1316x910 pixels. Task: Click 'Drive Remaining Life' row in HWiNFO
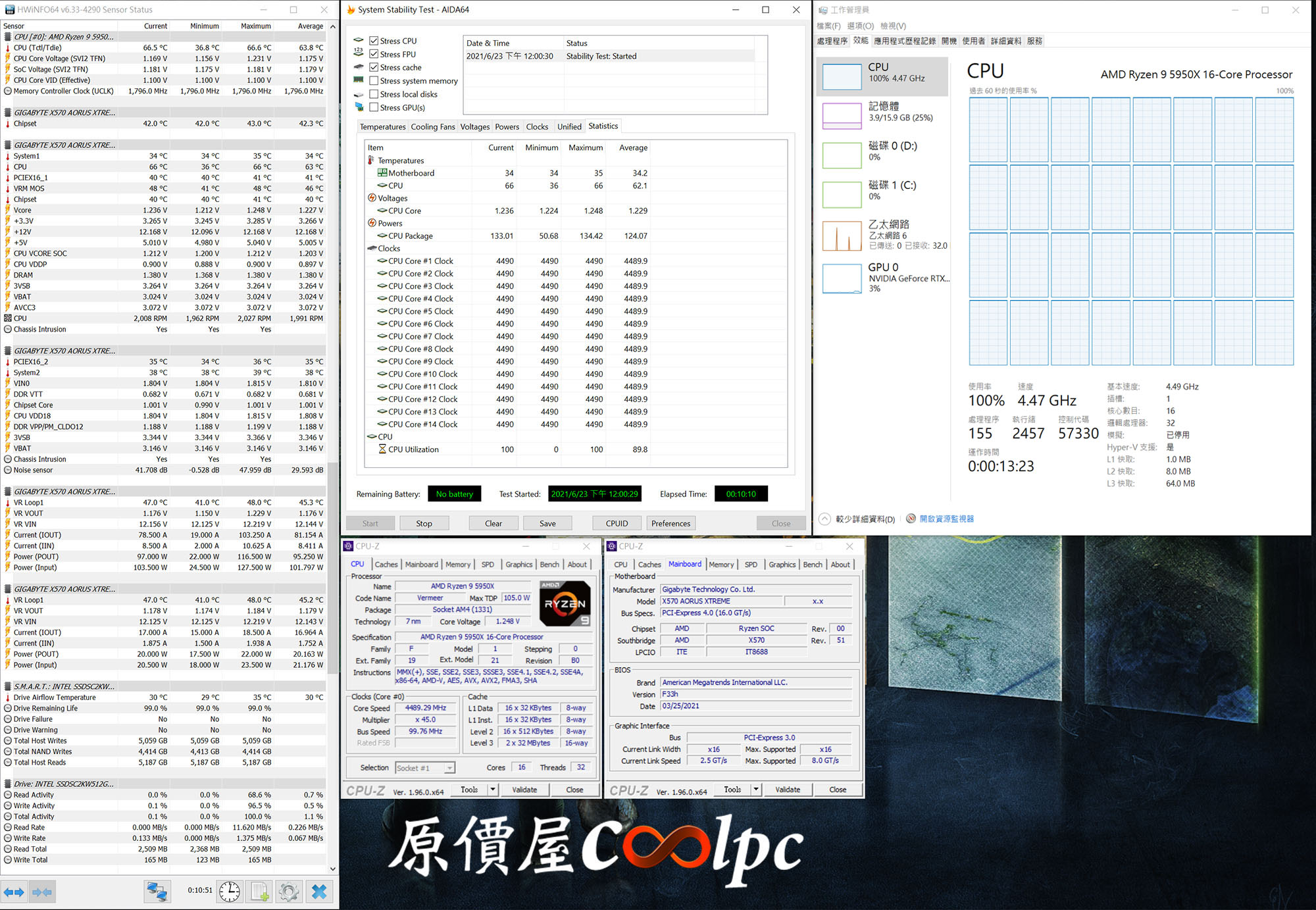(164, 708)
